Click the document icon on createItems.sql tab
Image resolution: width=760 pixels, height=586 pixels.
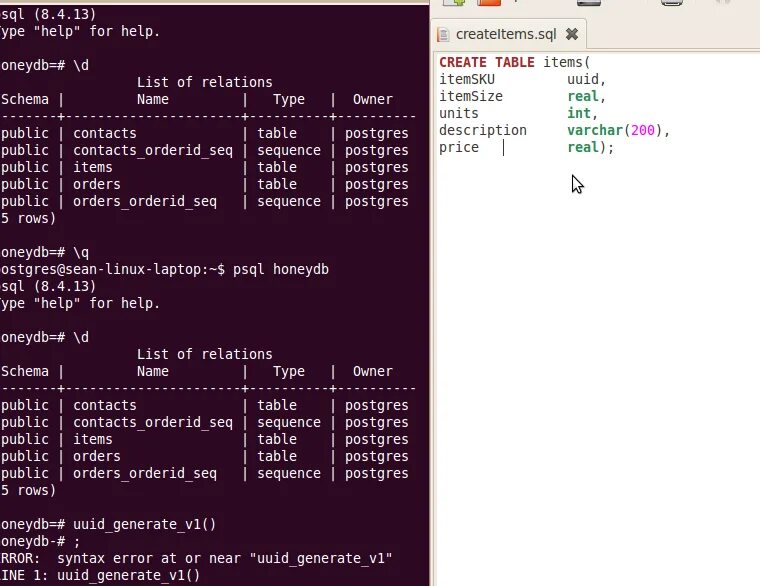tap(443, 34)
